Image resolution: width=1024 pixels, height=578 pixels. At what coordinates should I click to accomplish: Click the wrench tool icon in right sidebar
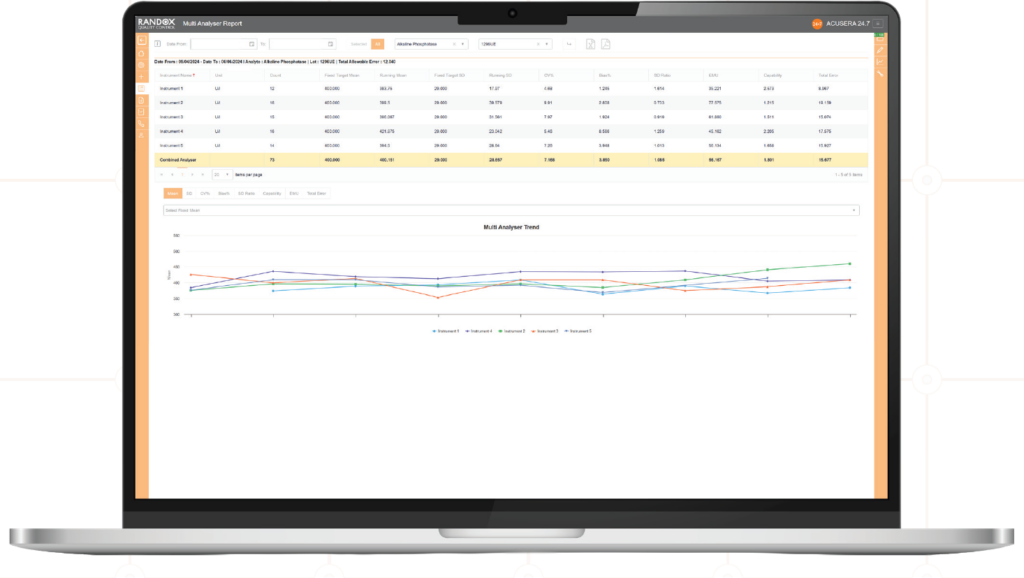880,74
